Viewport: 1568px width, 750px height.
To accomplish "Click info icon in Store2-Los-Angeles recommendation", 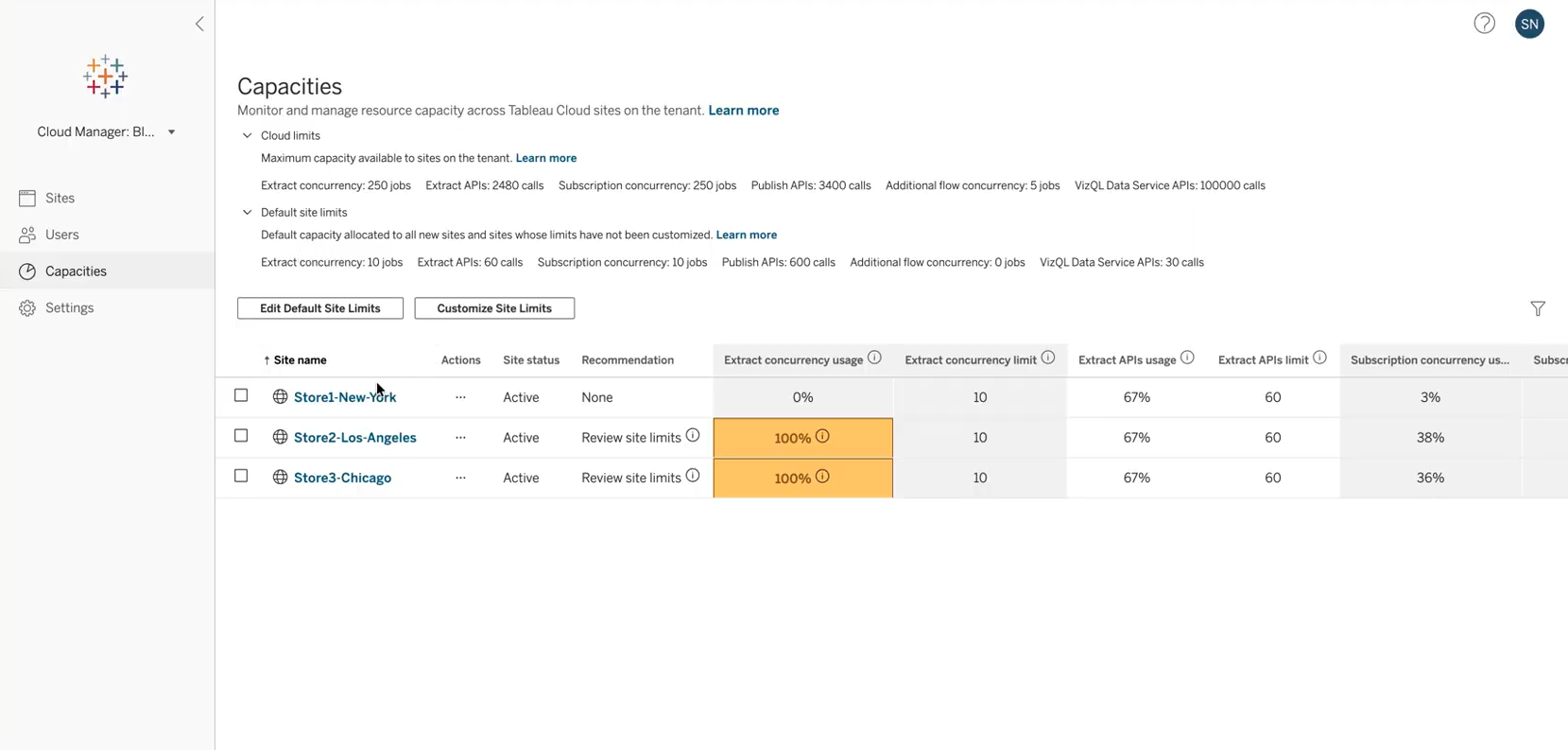I will (x=693, y=435).
